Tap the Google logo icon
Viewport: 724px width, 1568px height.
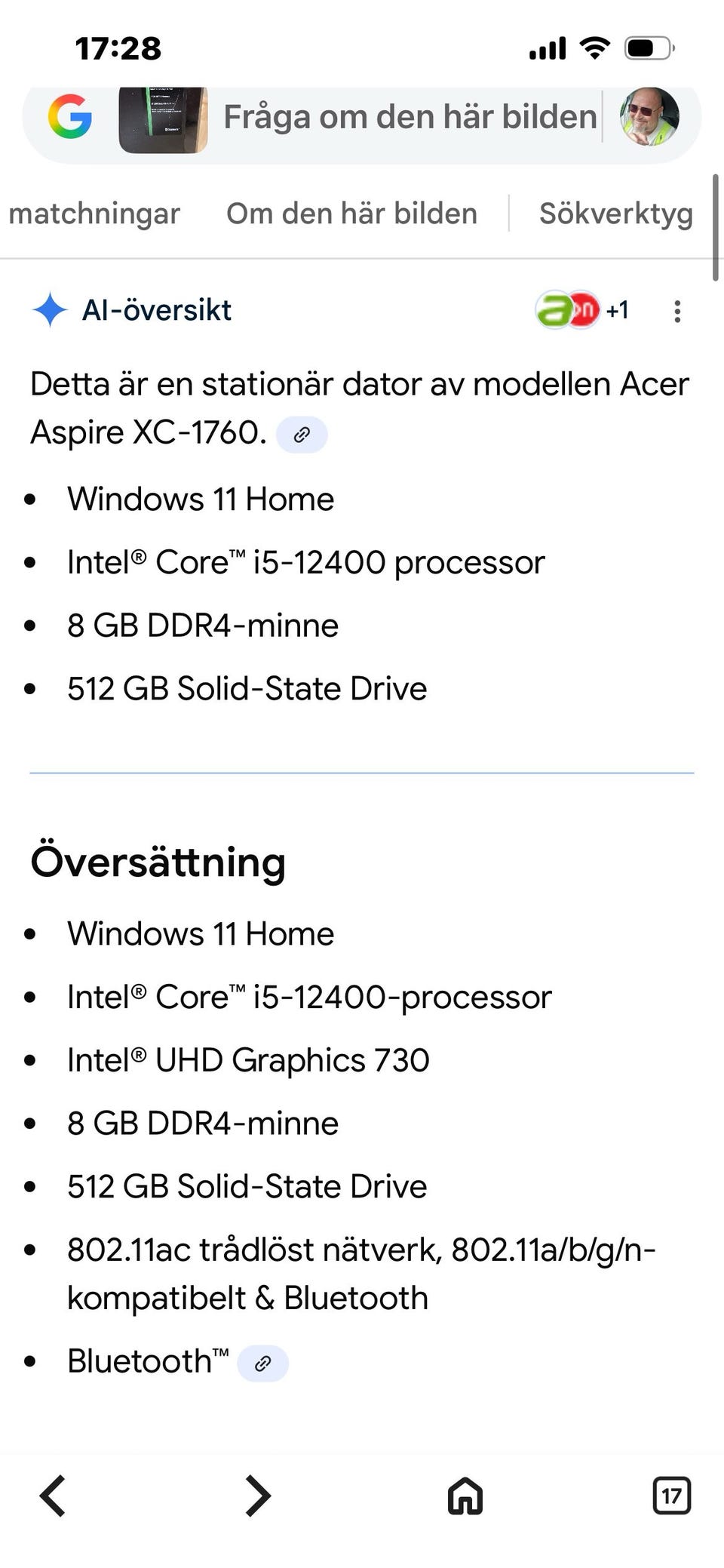[x=70, y=118]
